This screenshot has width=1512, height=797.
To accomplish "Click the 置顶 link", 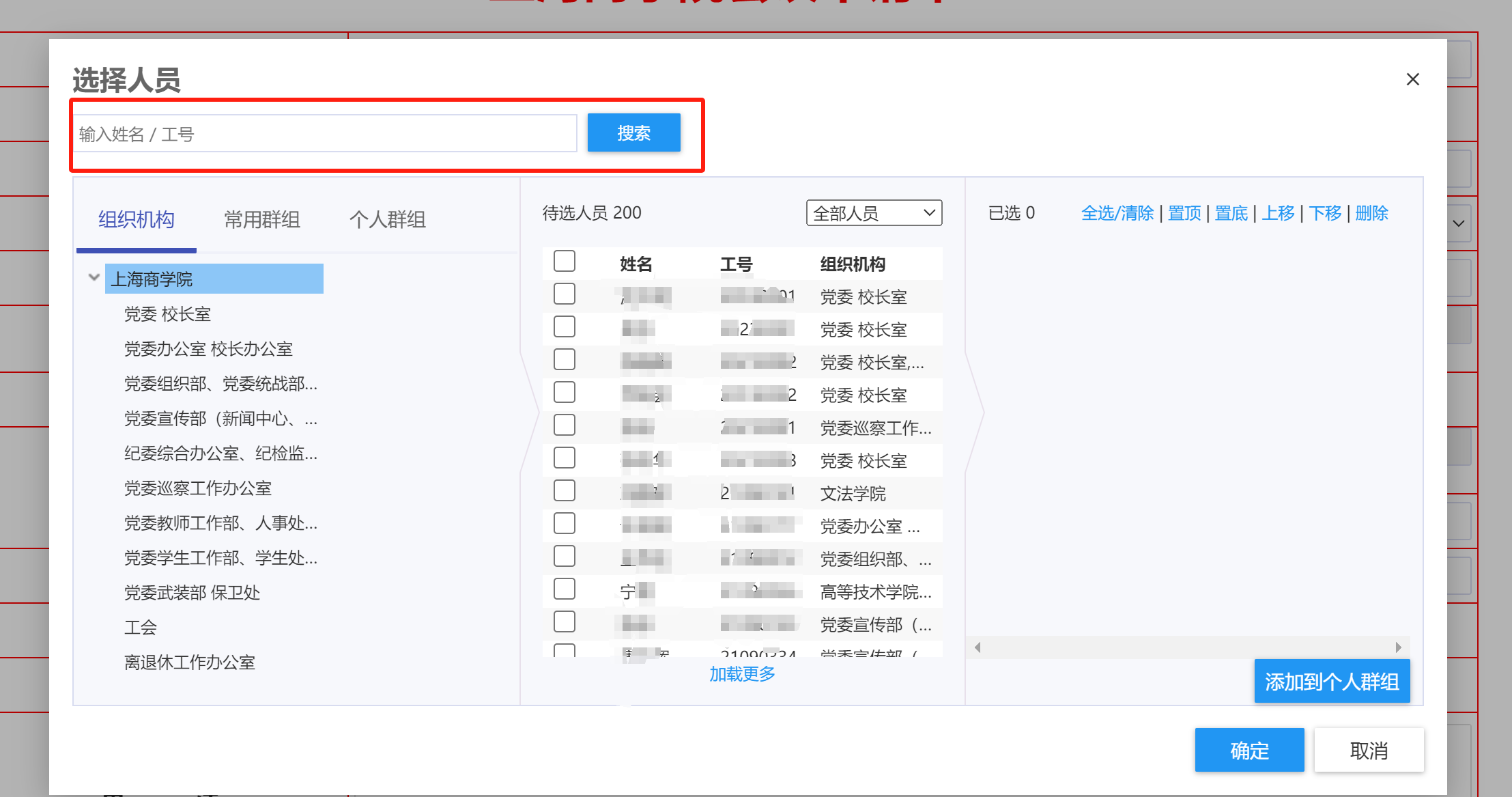I will 1184,213.
